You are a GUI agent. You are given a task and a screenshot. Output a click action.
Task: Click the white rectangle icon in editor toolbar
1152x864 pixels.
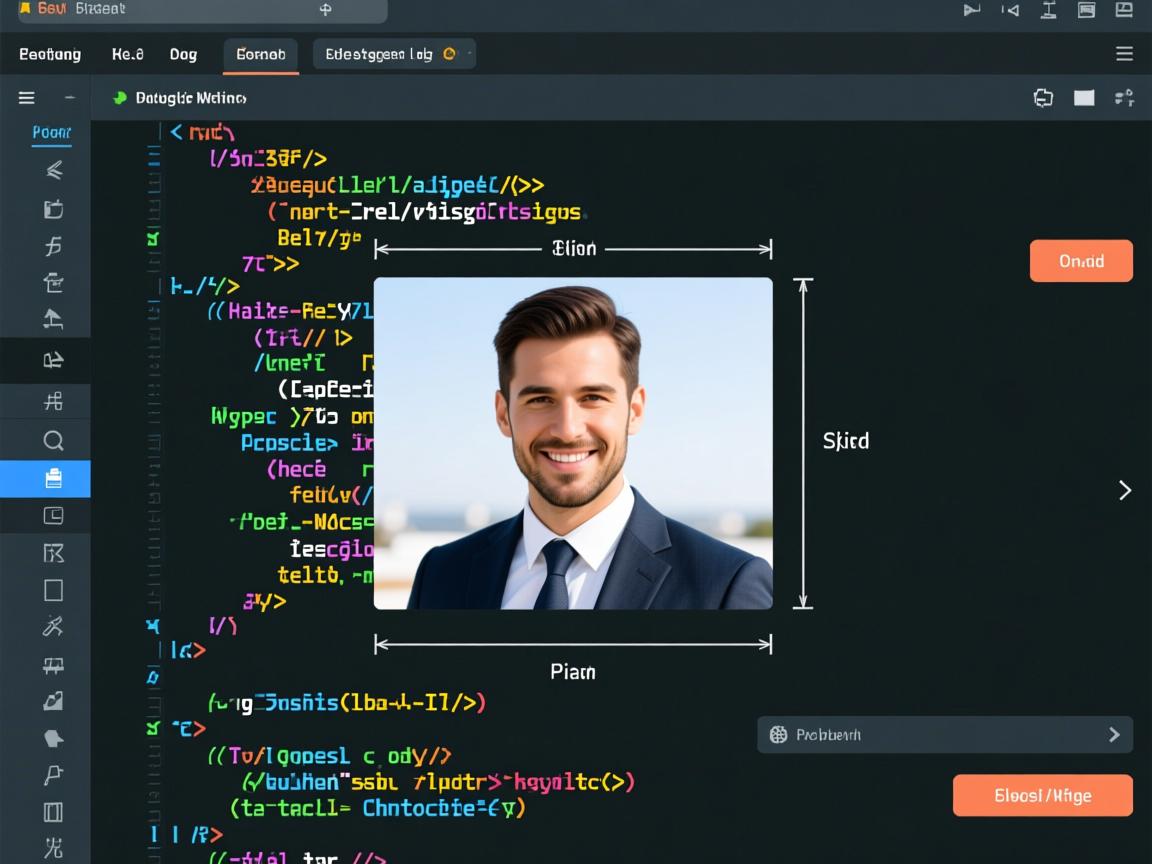pos(1084,98)
